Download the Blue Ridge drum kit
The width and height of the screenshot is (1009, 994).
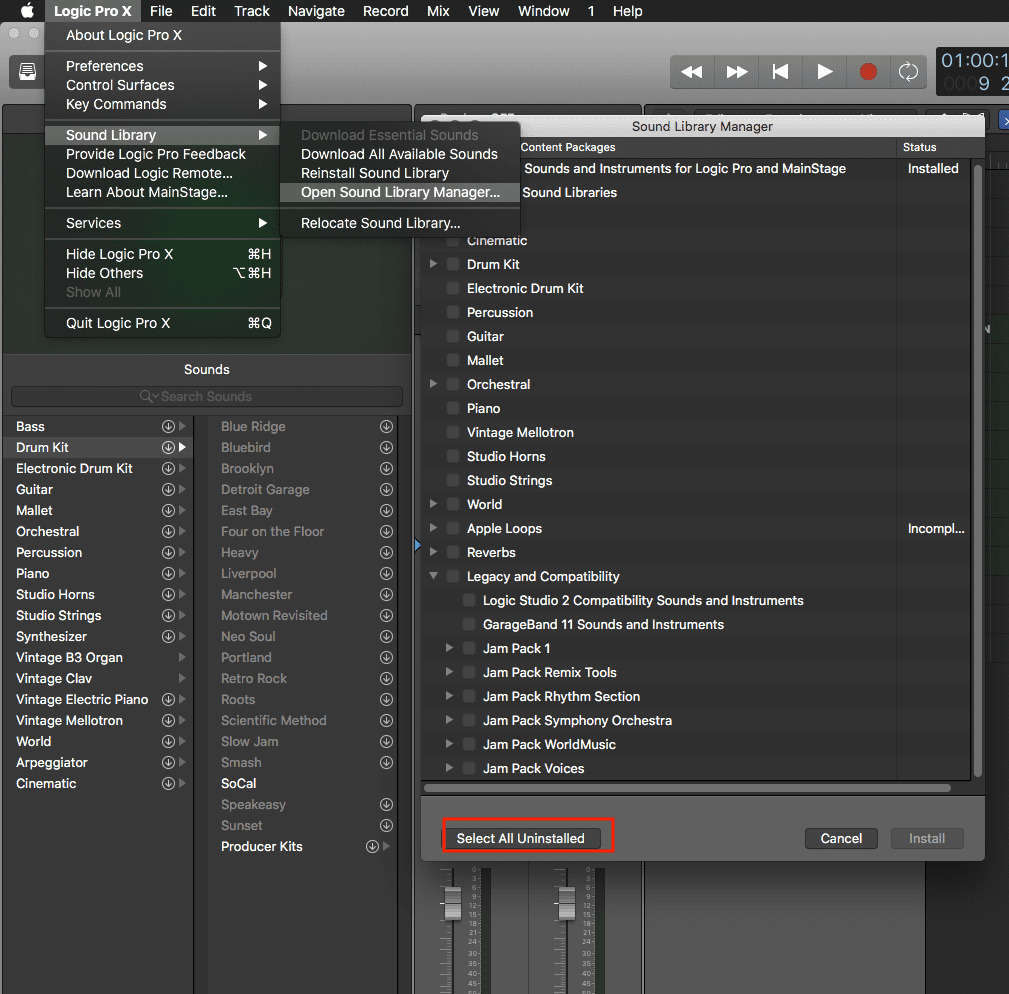tap(386, 426)
